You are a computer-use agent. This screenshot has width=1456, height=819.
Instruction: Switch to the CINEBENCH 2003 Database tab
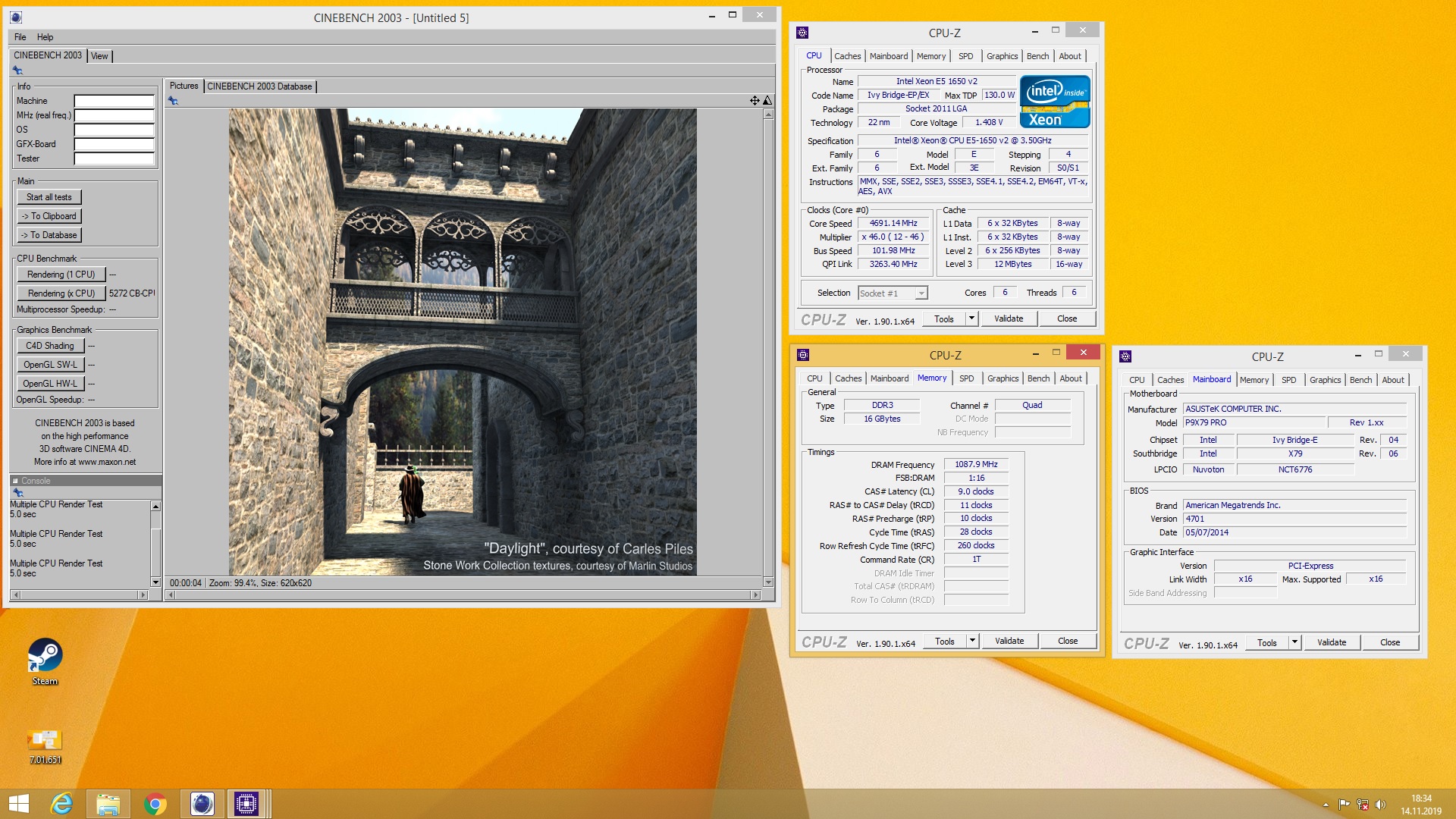[x=259, y=86]
